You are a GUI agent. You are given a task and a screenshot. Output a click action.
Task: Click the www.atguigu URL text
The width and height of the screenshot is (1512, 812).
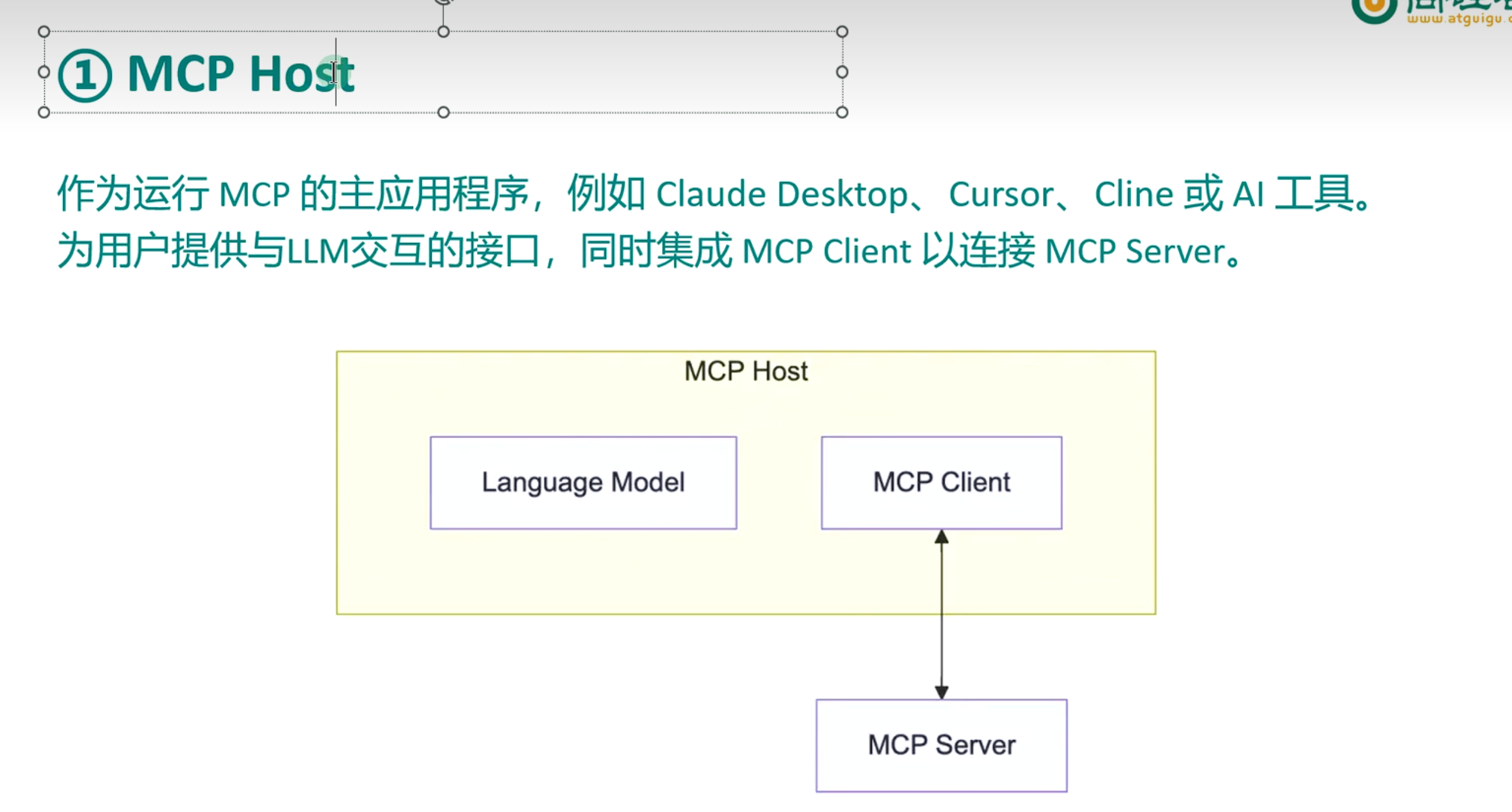coord(1456,20)
